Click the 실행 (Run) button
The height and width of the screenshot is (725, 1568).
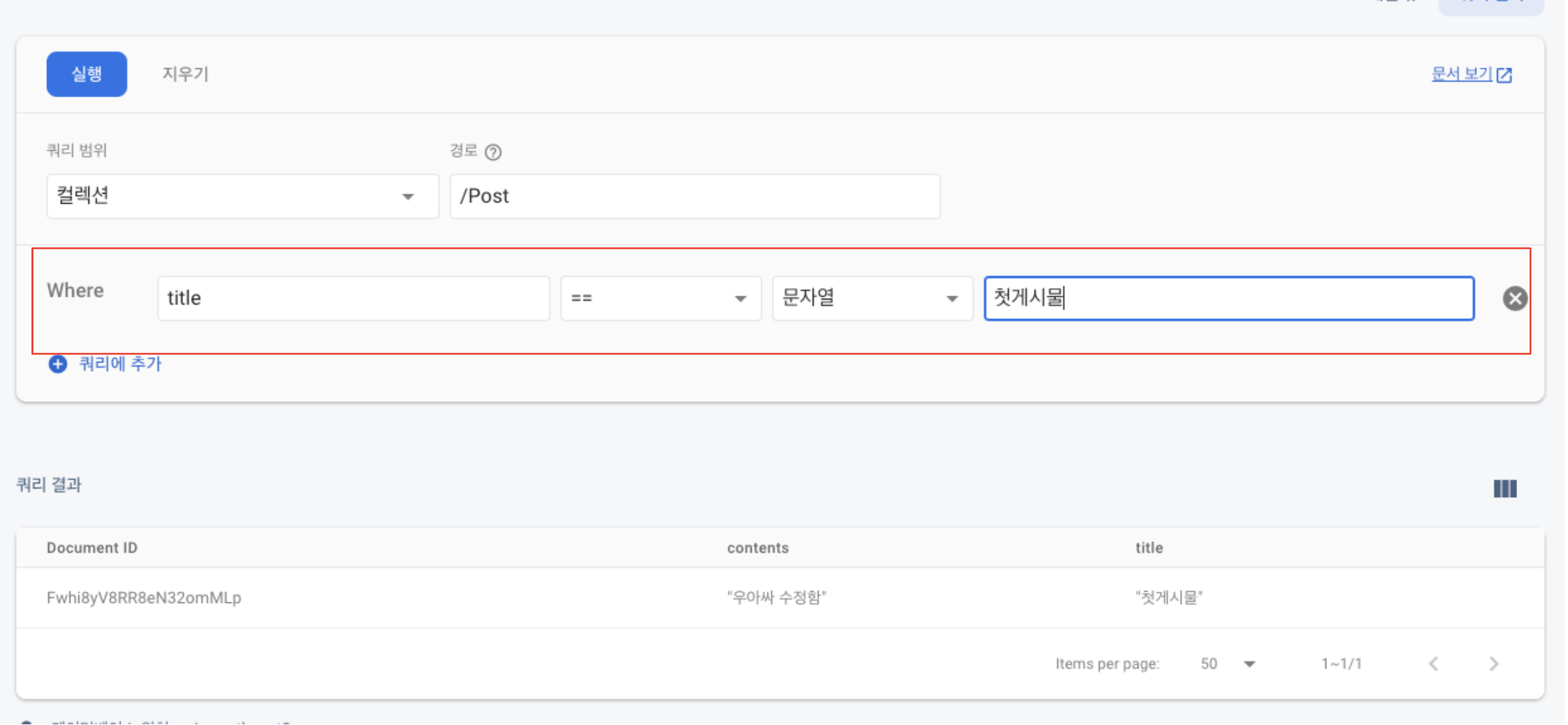86,74
